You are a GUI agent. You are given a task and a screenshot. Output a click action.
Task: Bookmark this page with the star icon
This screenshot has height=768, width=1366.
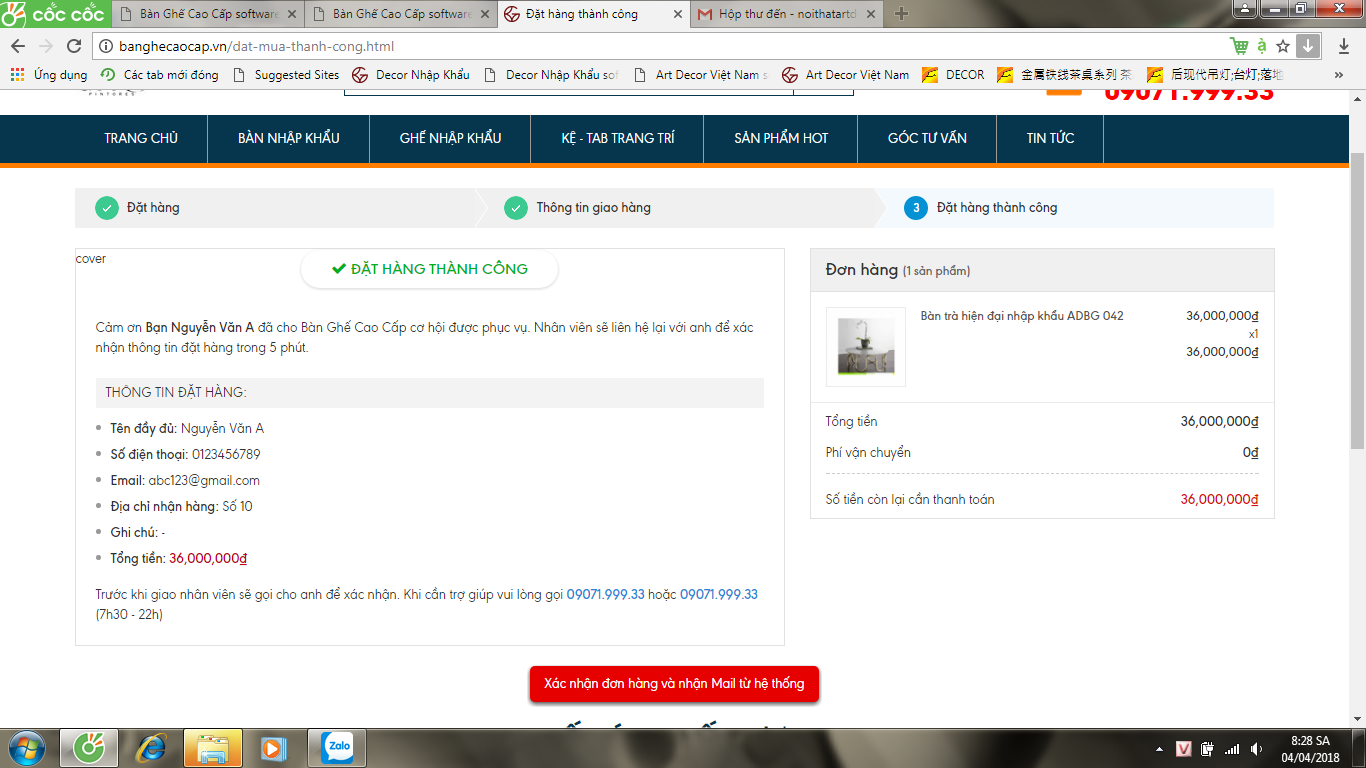point(1283,46)
